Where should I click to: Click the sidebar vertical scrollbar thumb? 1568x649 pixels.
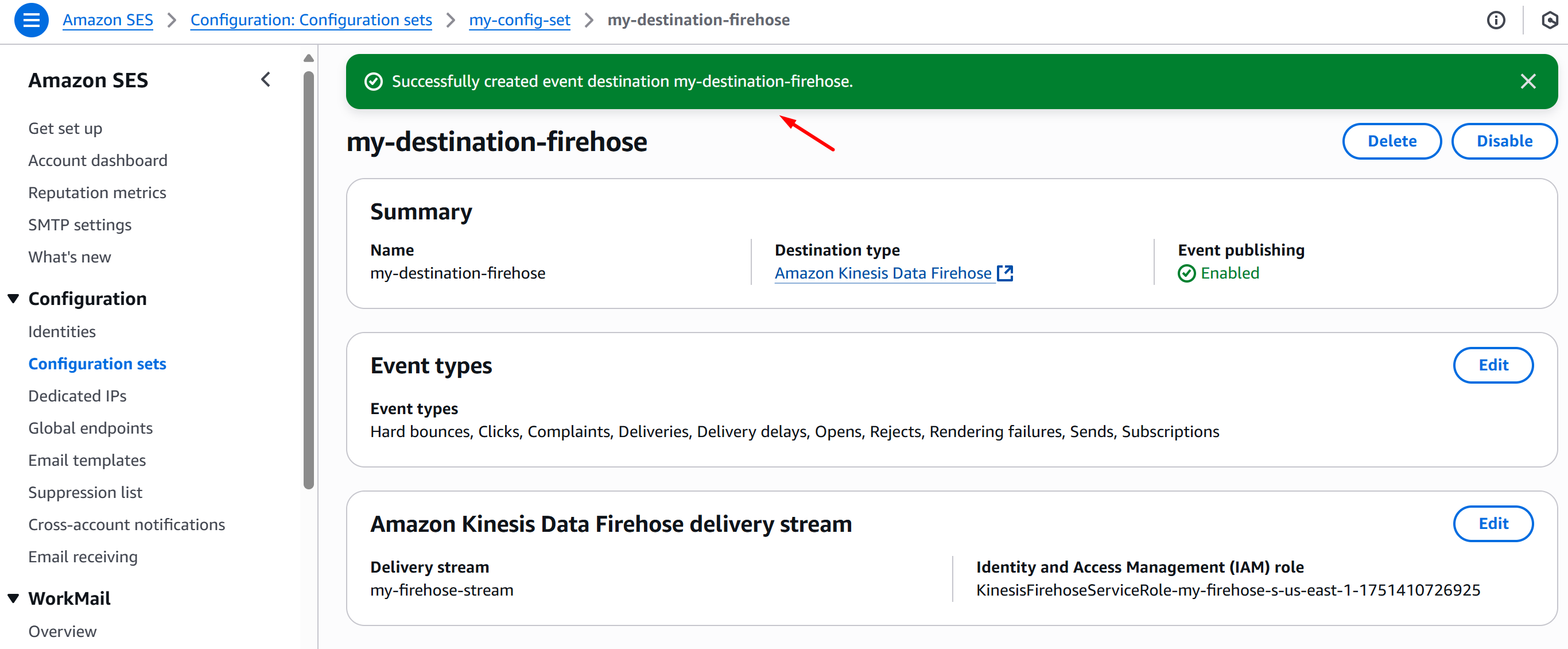pyautogui.click(x=309, y=280)
